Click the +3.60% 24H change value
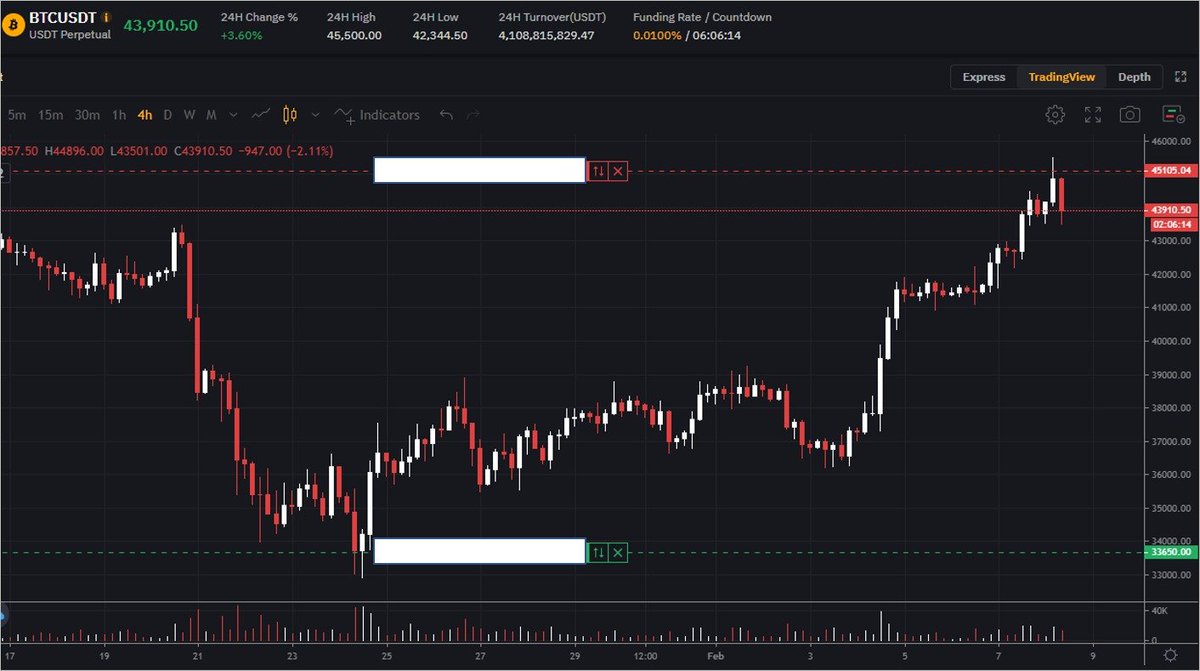This screenshot has height=671, width=1200. tap(241, 35)
